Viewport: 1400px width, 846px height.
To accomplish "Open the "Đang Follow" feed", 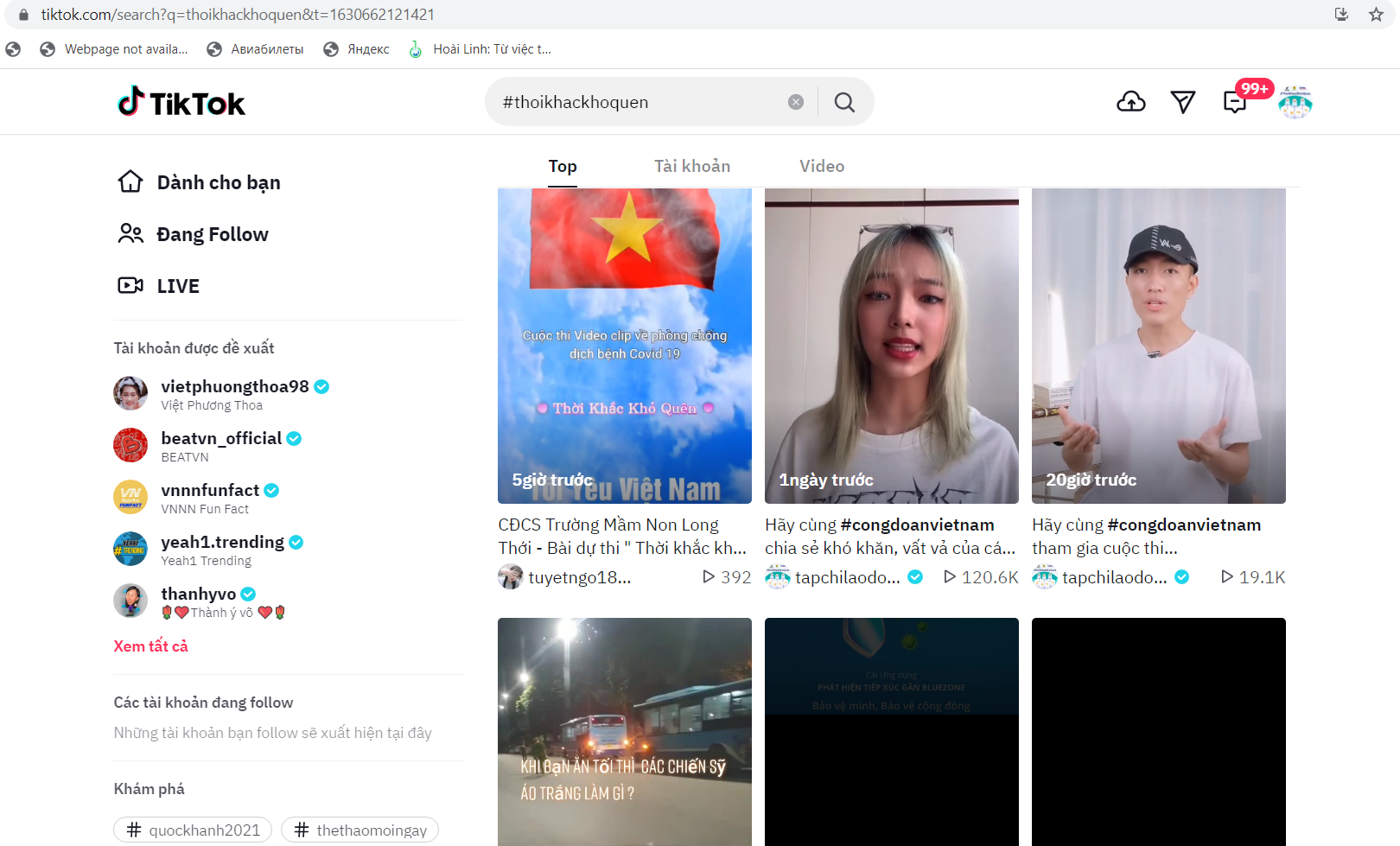I will coord(213,233).
